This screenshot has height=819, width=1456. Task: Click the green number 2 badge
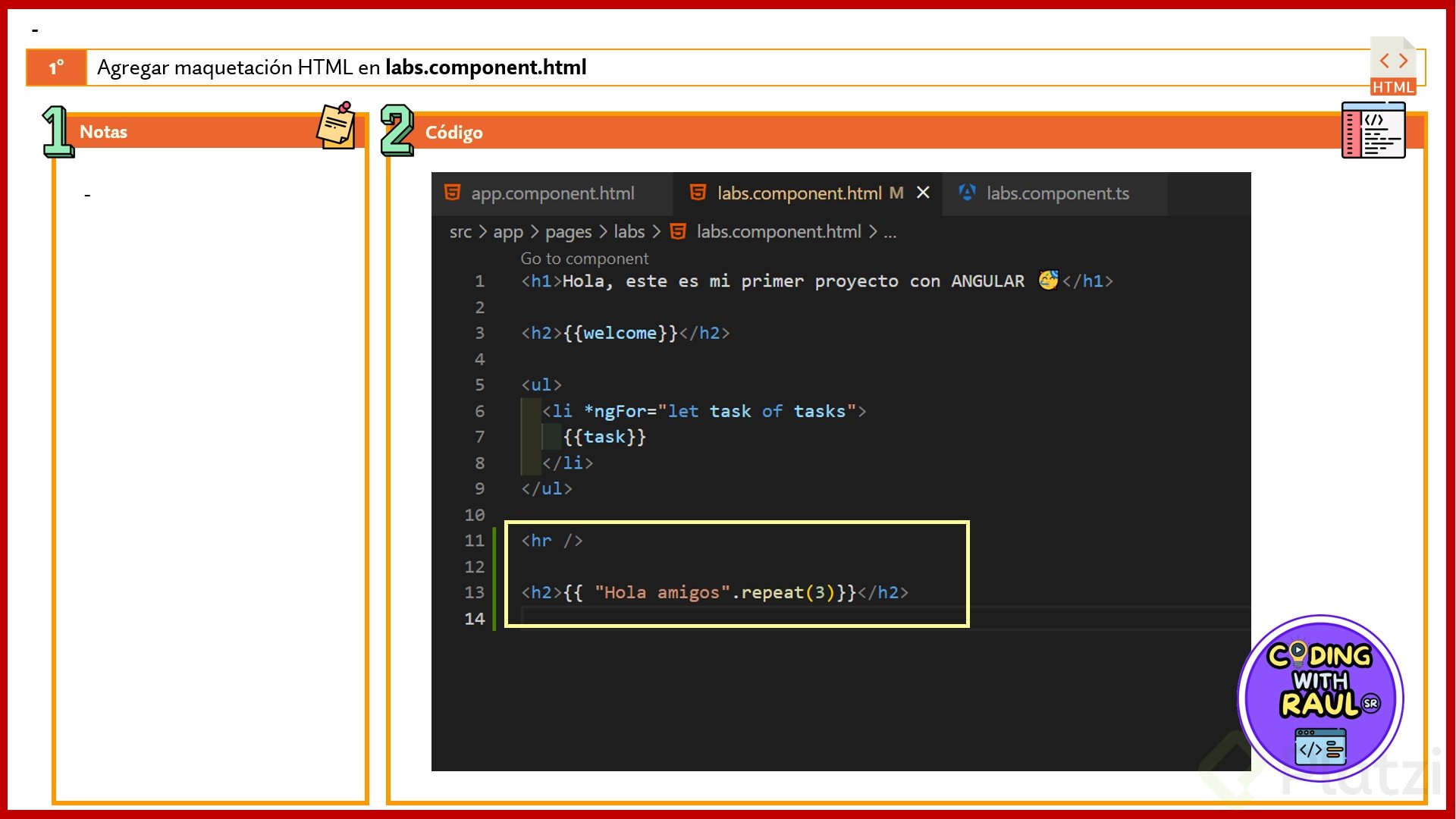tap(397, 130)
